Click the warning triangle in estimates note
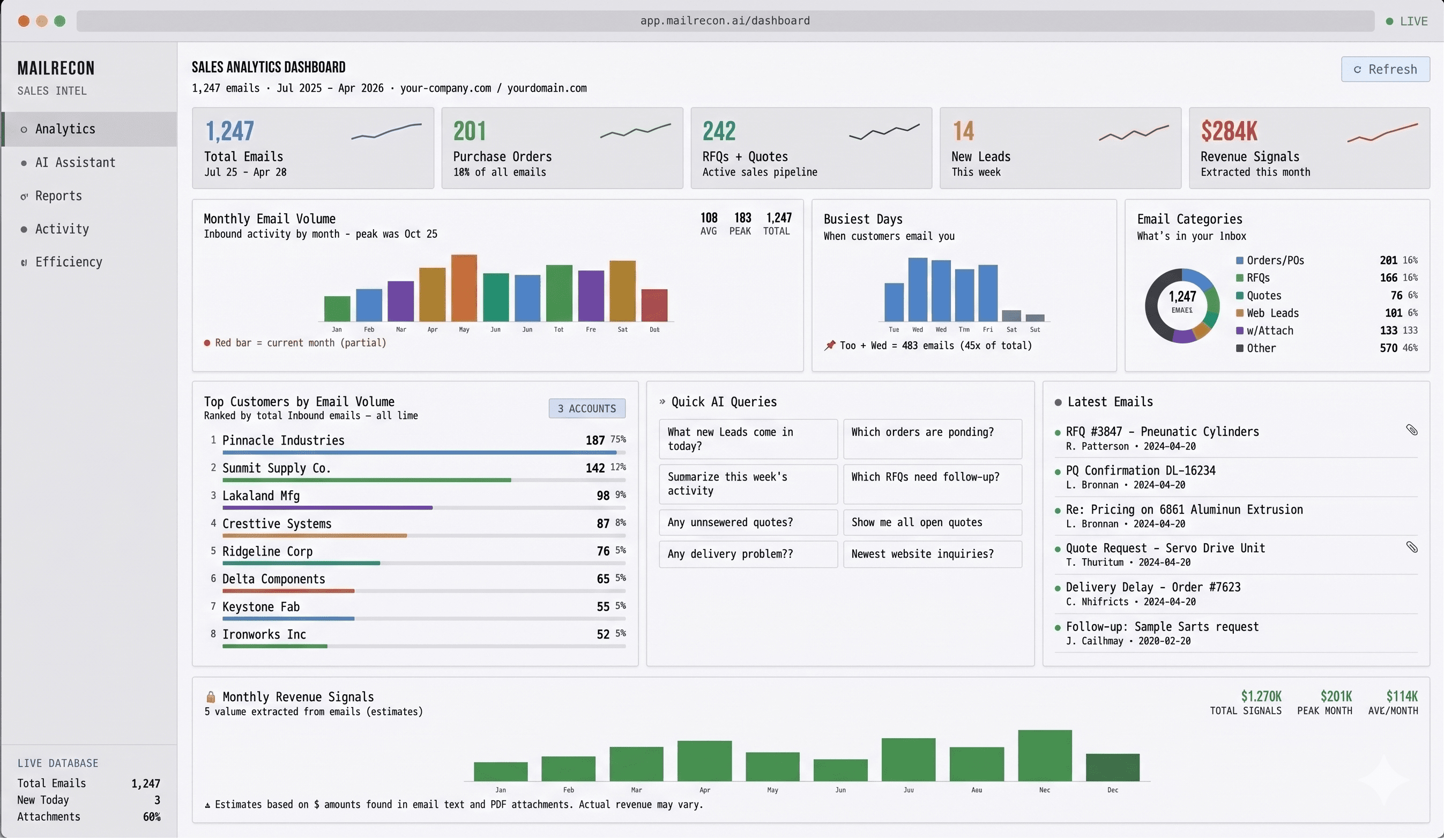The width and height of the screenshot is (1444, 840). pyautogui.click(x=207, y=806)
